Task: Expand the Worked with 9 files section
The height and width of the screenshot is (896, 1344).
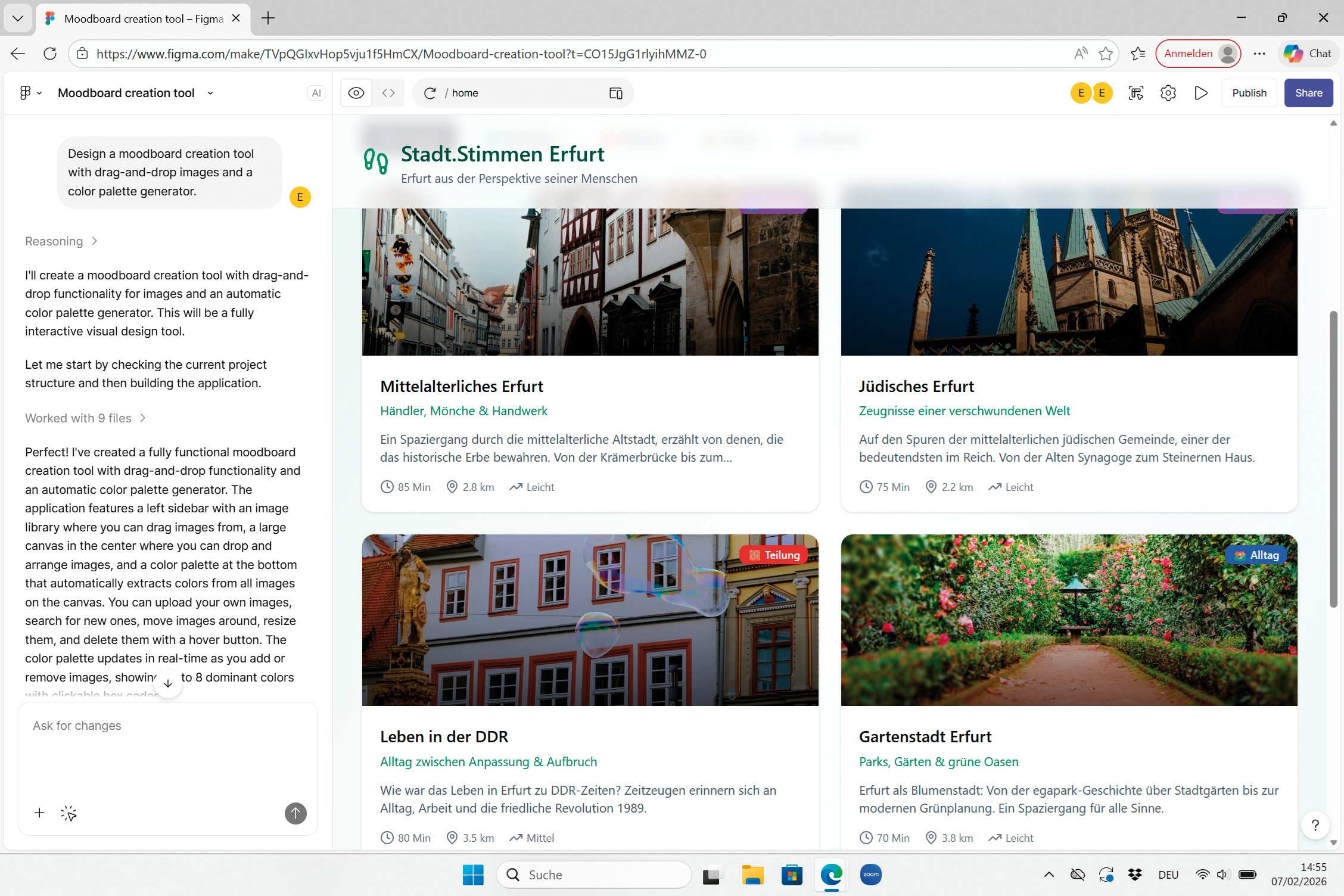Action: coord(86,418)
